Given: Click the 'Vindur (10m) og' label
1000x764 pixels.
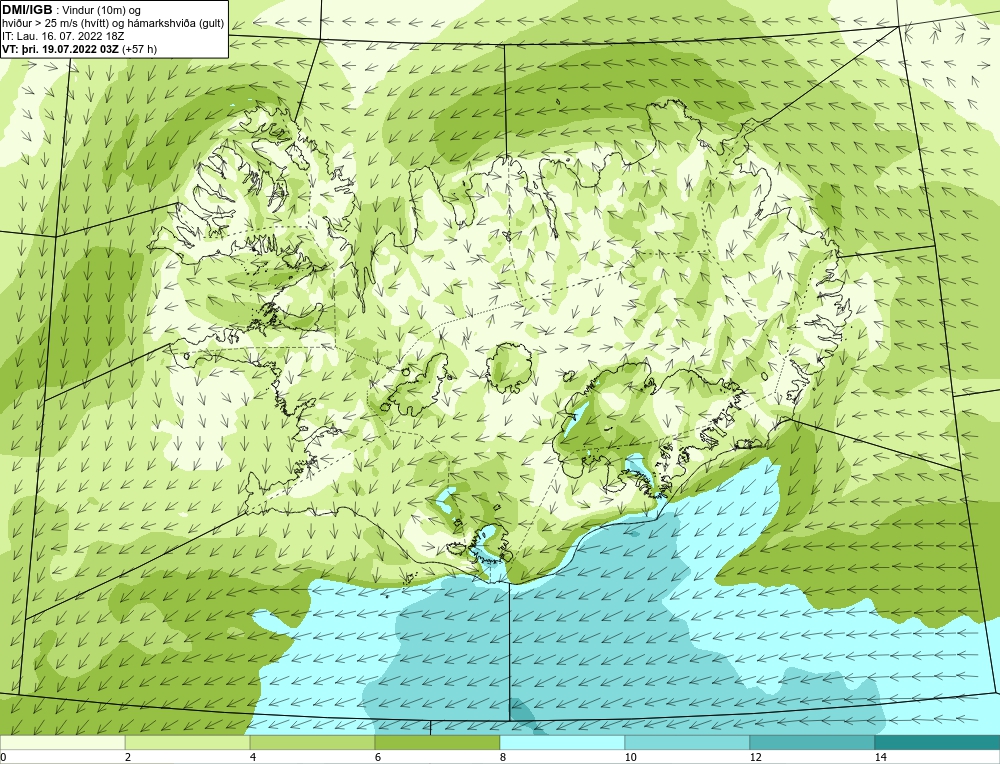Looking at the screenshot, I should [x=101, y=11].
